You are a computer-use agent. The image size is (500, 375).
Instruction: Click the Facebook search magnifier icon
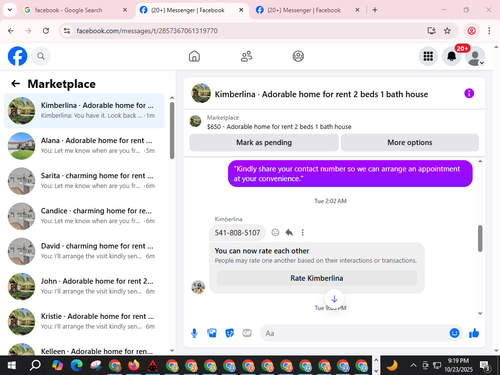[41, 56]
